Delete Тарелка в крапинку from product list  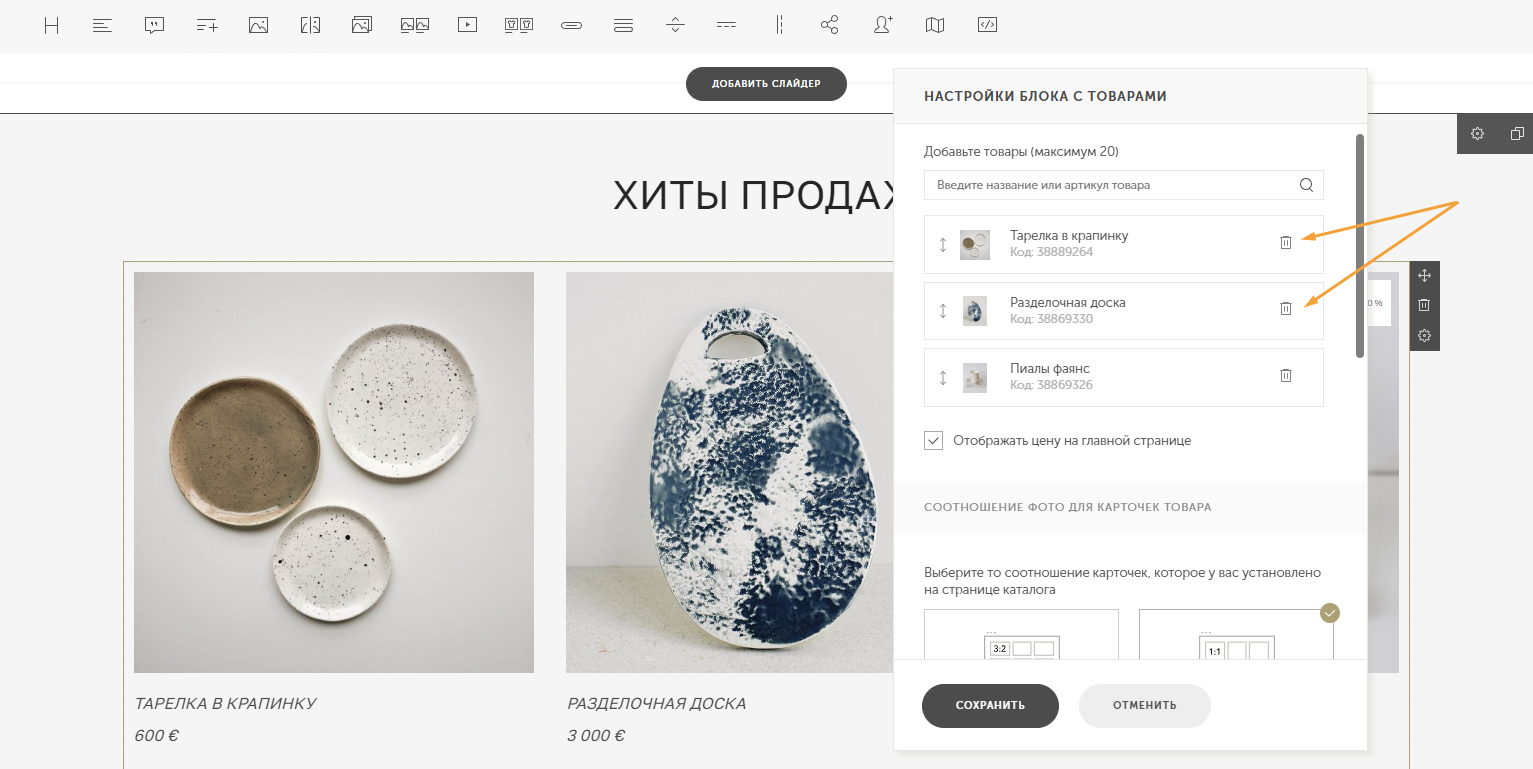pyautogui.click(x=1286, y=242)
